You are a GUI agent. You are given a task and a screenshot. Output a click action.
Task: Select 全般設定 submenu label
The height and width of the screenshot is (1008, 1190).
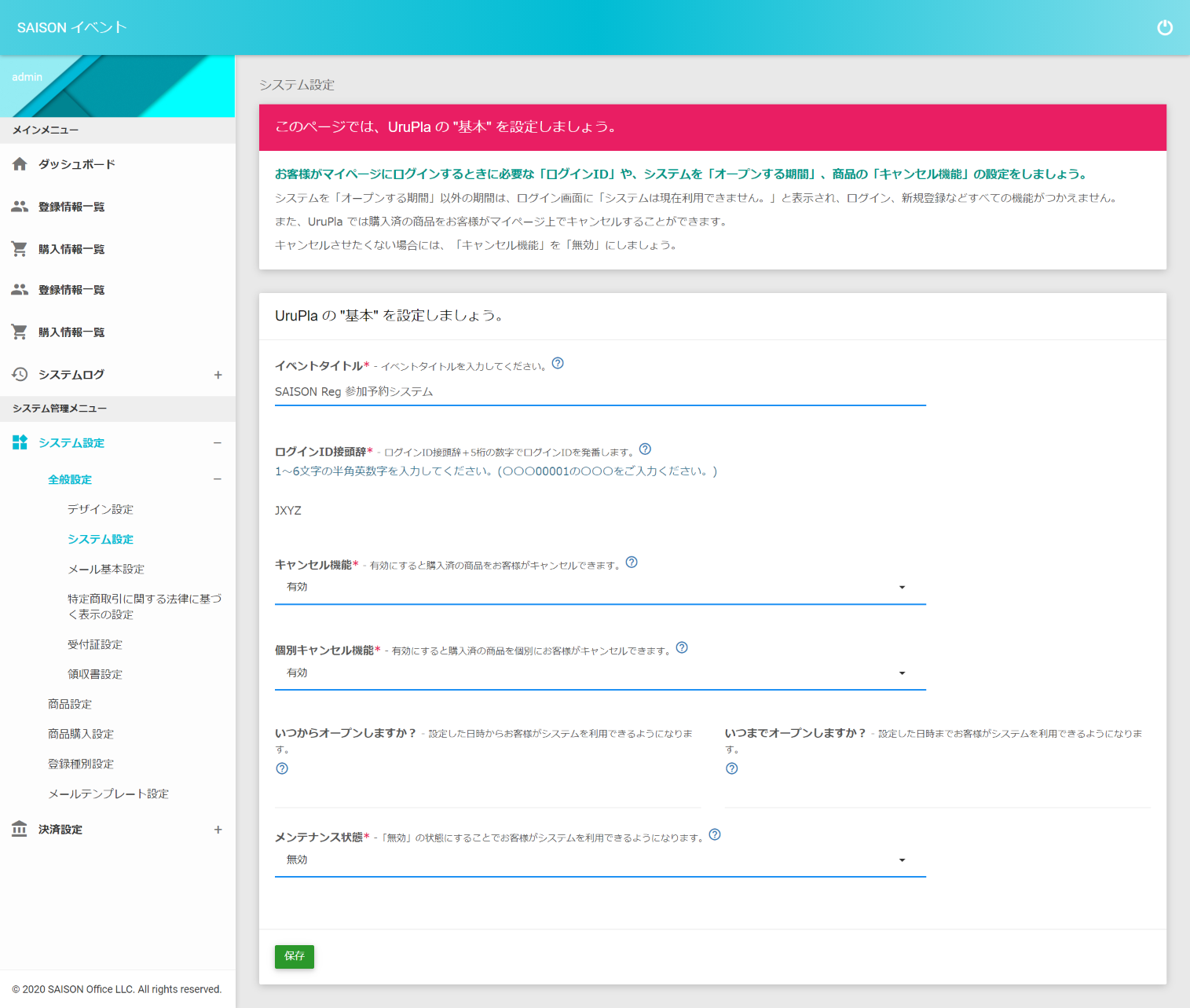70,479
